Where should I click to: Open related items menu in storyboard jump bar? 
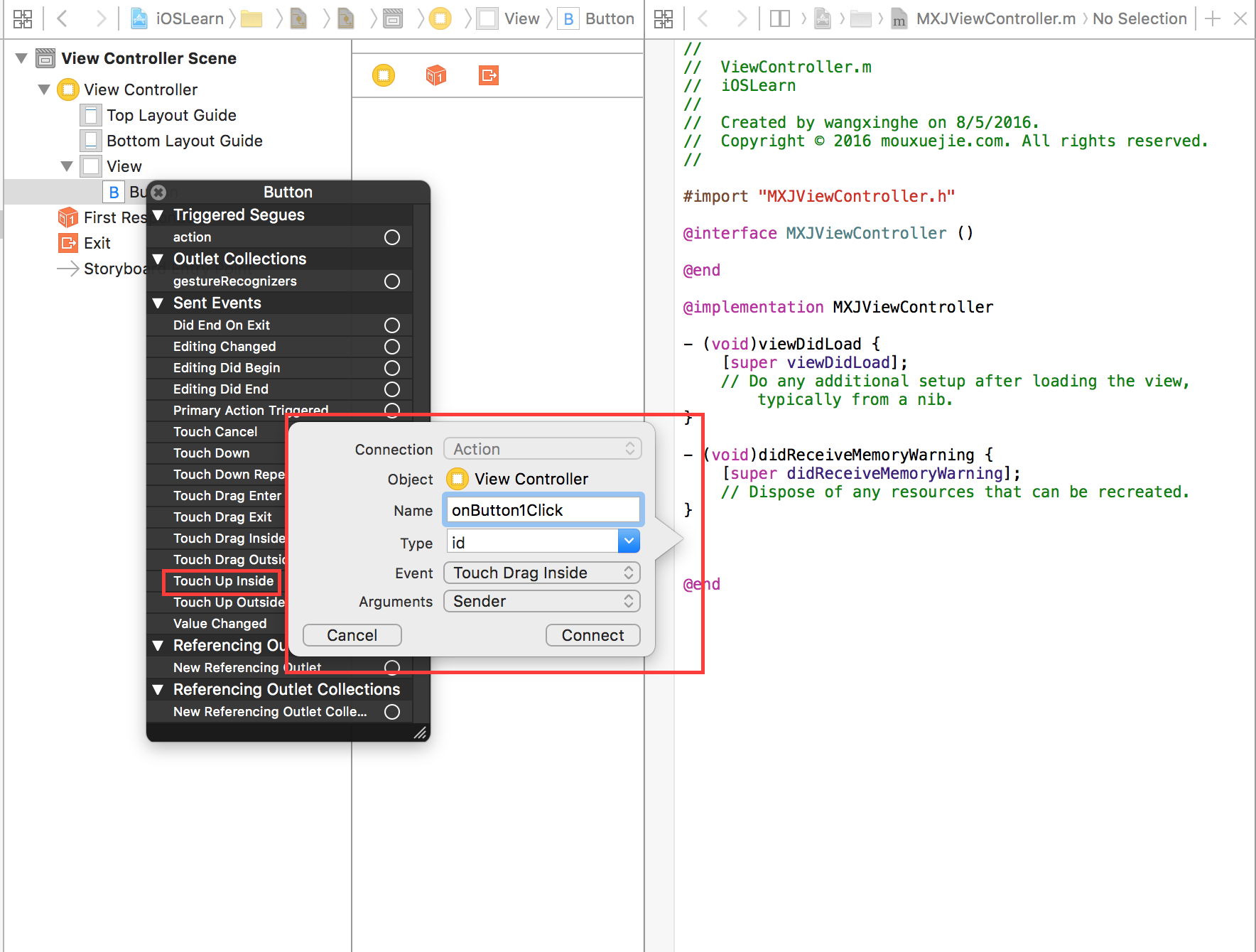(x=23, y=18)
